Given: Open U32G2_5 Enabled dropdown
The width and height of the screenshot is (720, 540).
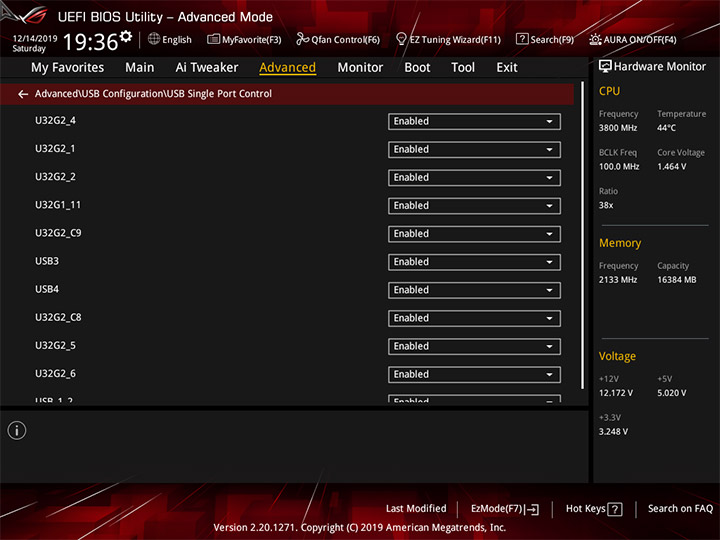Looking at the screenshot, I should [474, 347].
